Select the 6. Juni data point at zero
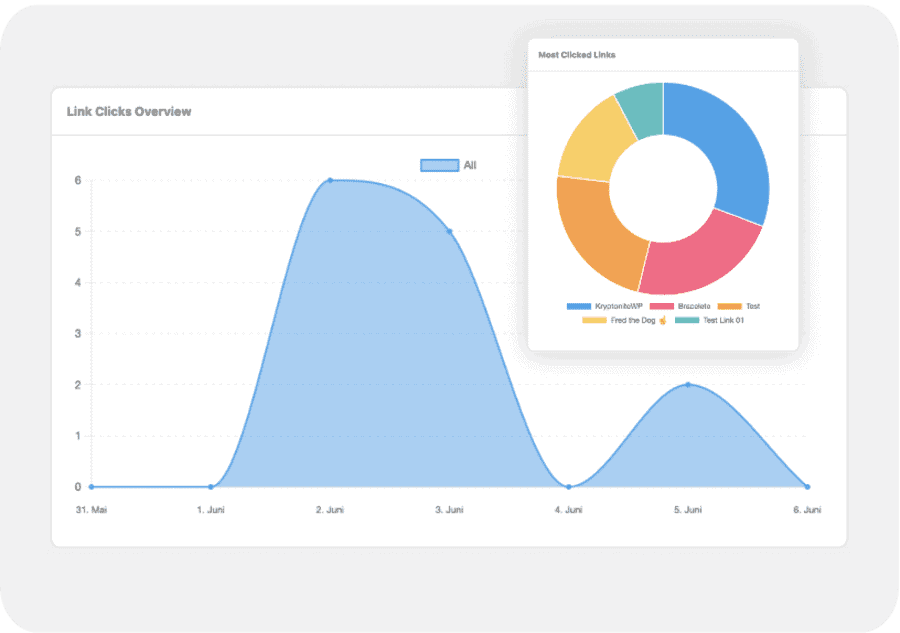This screenshot has width=900, height=633. (x=808, y=487)
